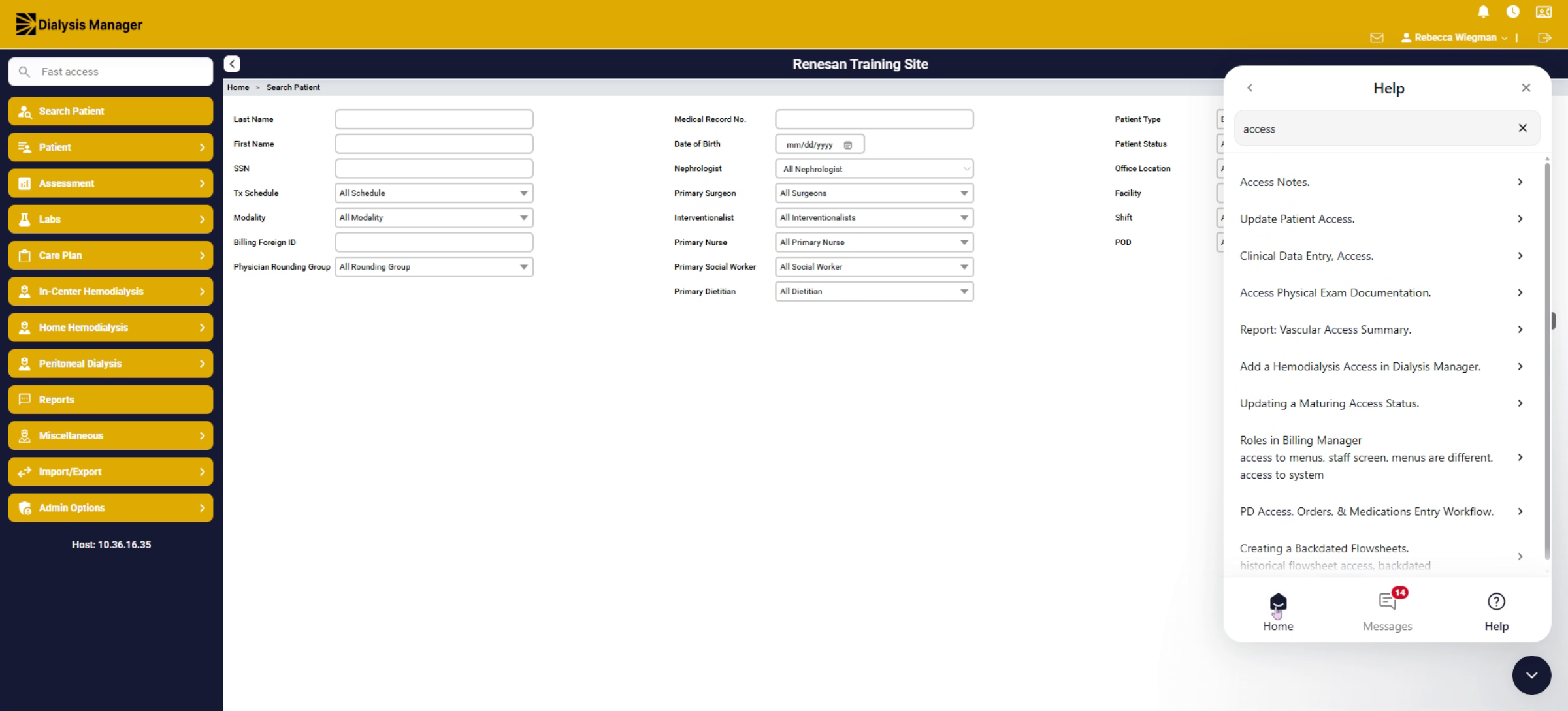Image resolution: width=1568 pixels, height=711 pixels.
Task: Open the Tx Schedule dropdown
Action: point(434,193)
